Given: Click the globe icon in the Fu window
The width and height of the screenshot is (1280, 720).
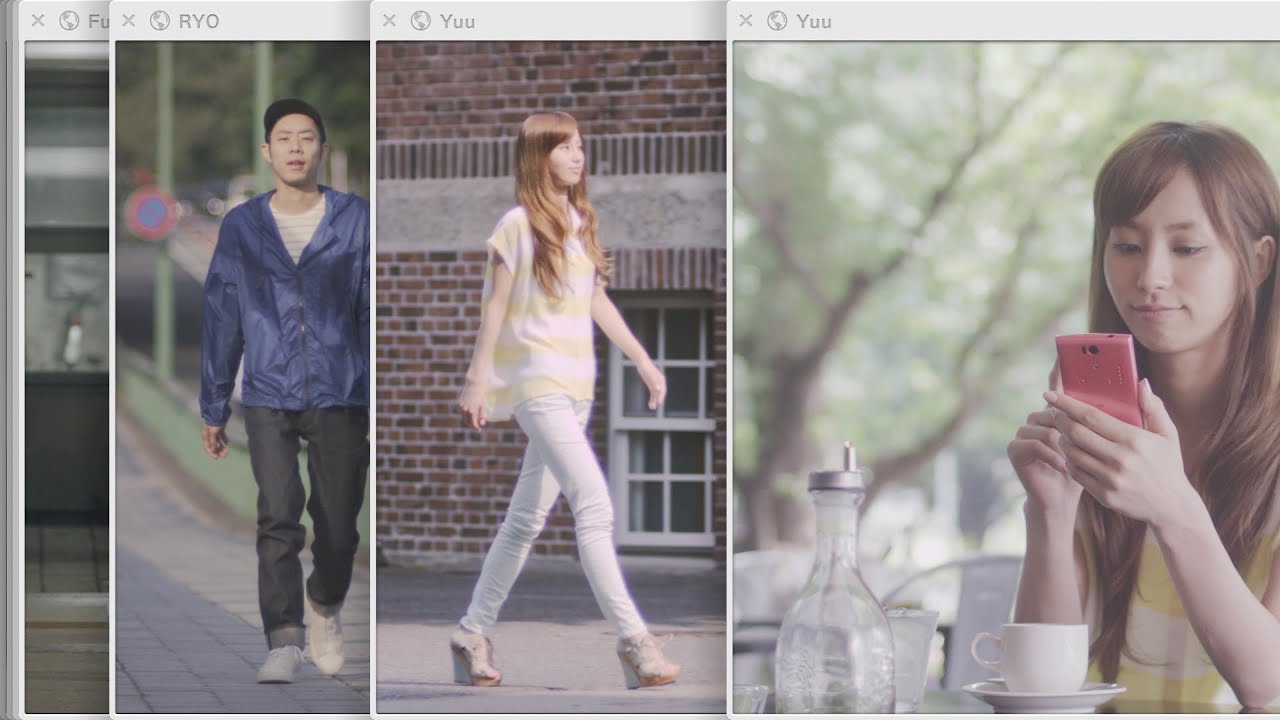Looking at the screenshot, I should point(69,20).
